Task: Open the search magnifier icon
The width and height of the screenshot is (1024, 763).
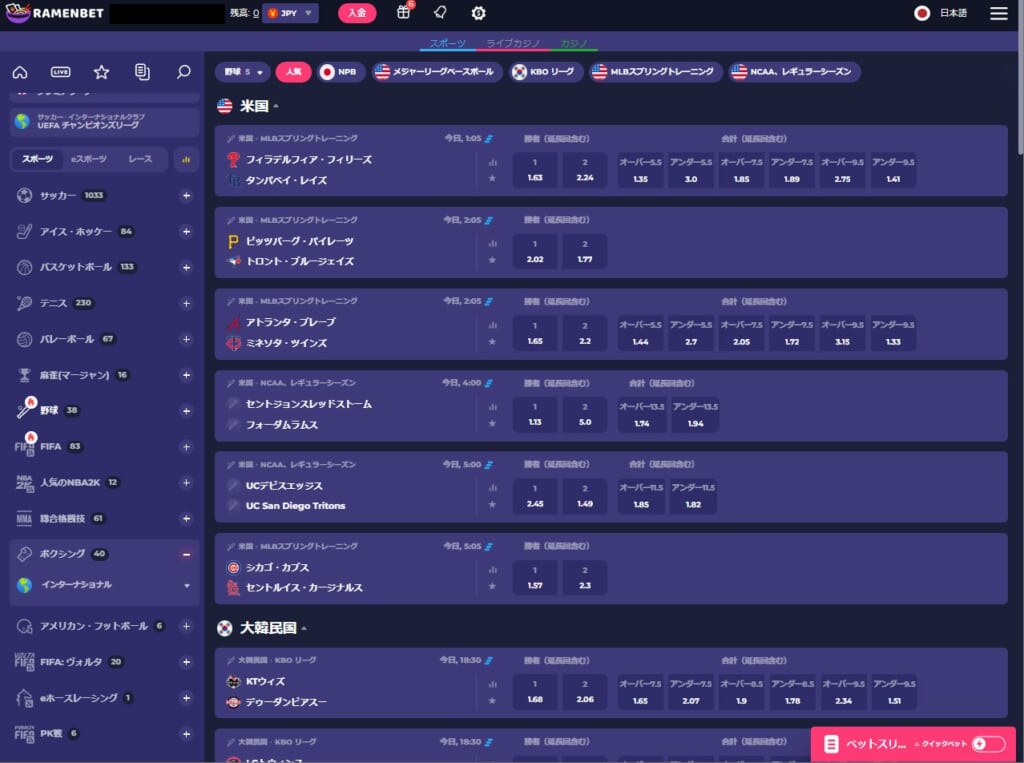Action: (184, 72)
